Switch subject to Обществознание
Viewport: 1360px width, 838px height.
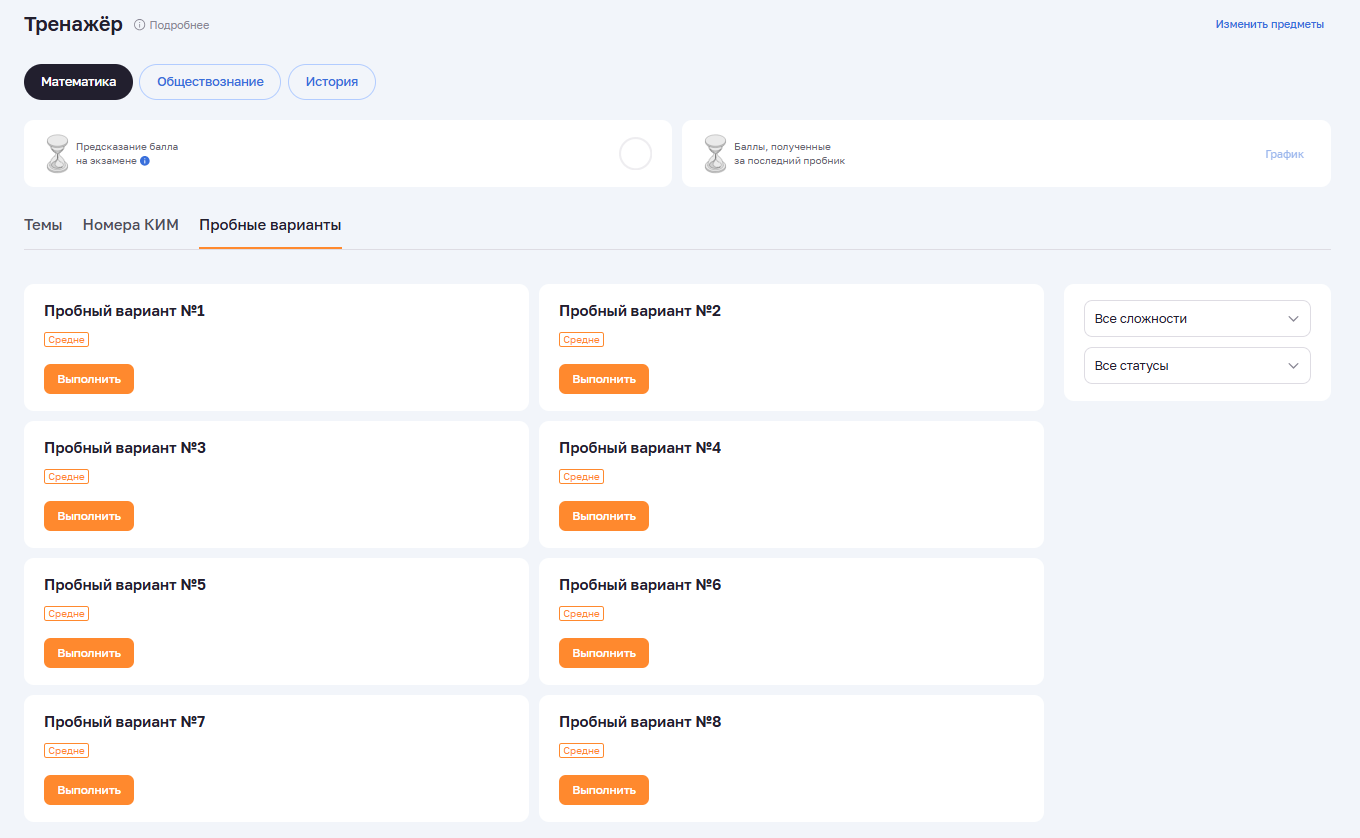point(210,82)
